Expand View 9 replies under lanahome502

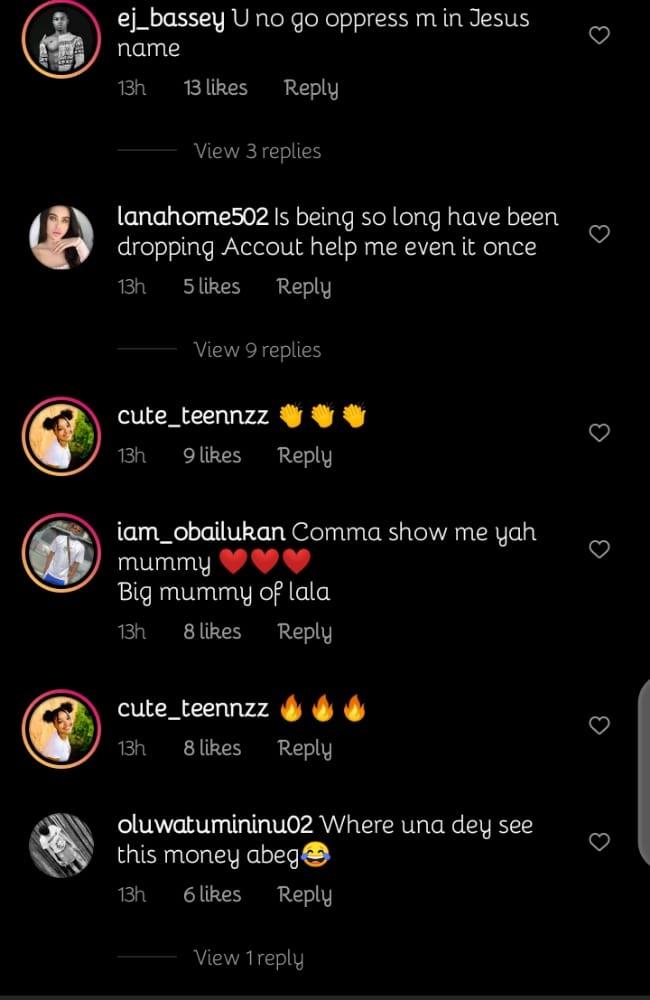(x=257, y=350)
